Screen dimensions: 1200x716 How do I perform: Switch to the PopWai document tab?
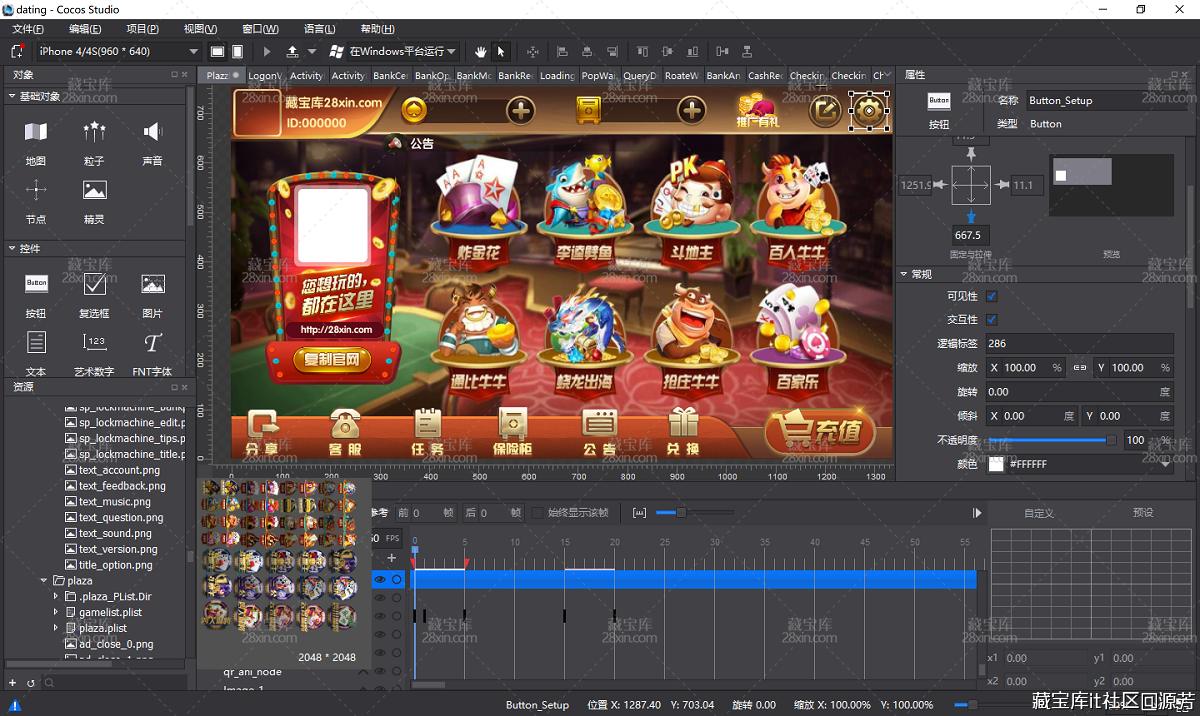599,75
